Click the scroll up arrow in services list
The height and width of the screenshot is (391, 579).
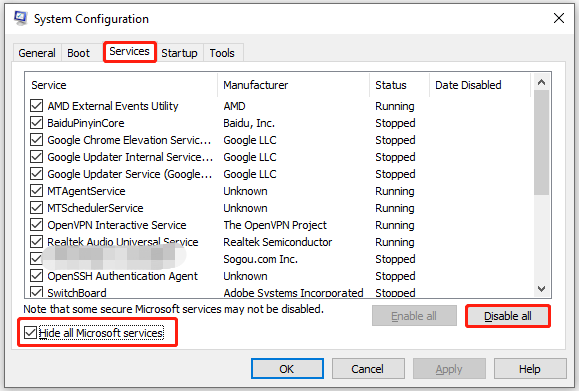point(541,82)
